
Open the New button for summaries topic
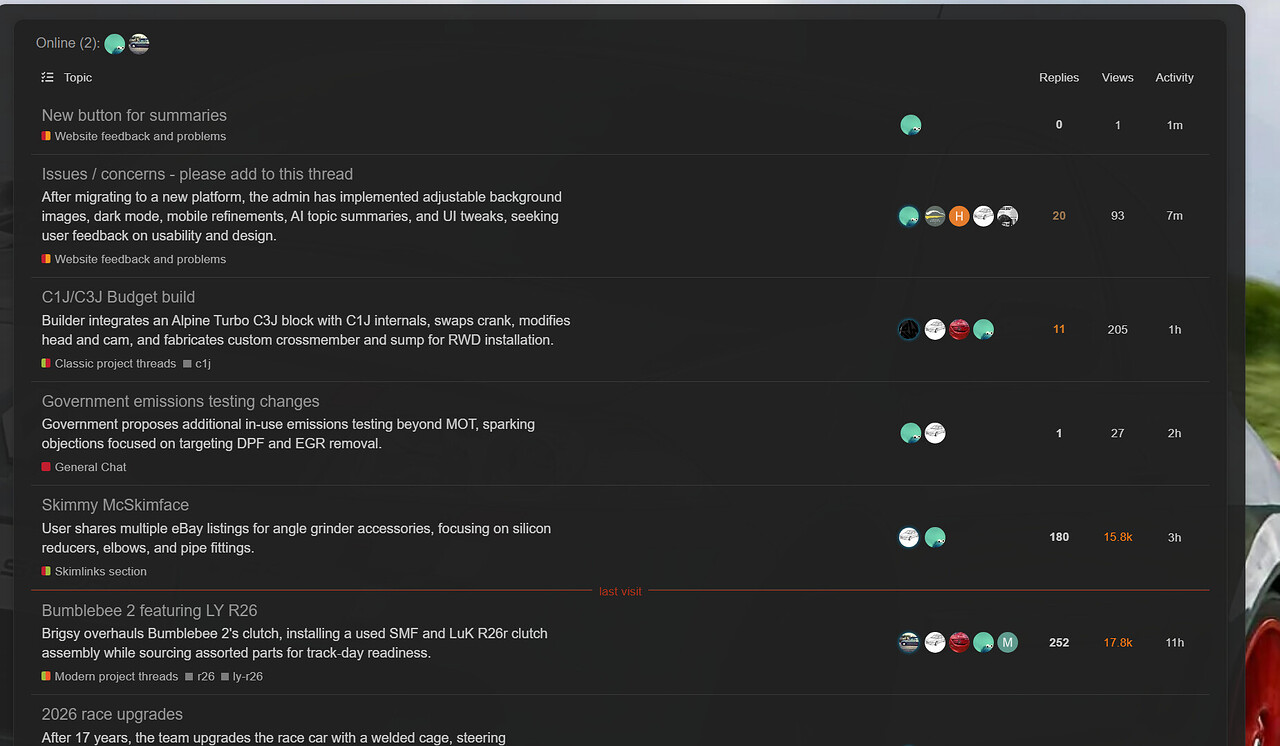point(134,115)
